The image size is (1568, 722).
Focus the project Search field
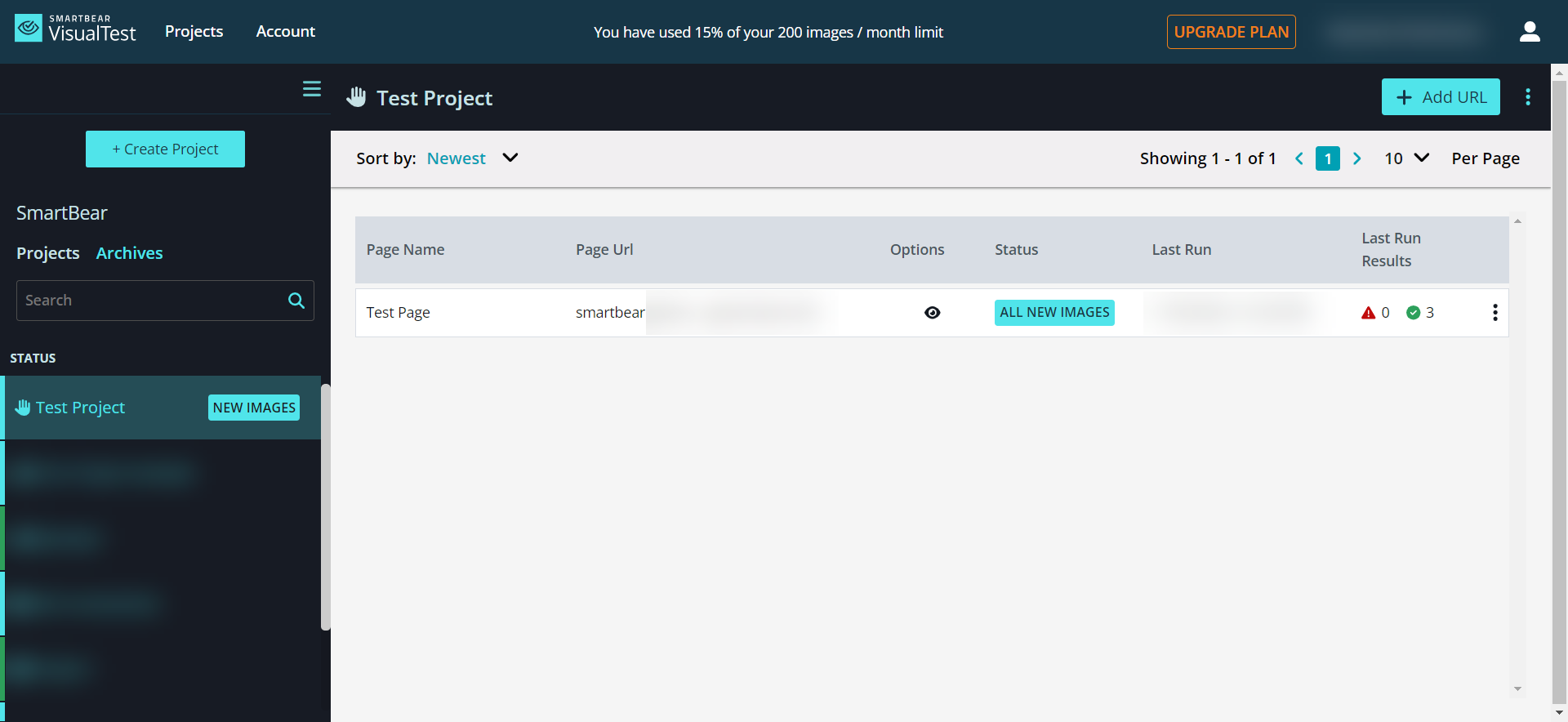click(151, 301)
